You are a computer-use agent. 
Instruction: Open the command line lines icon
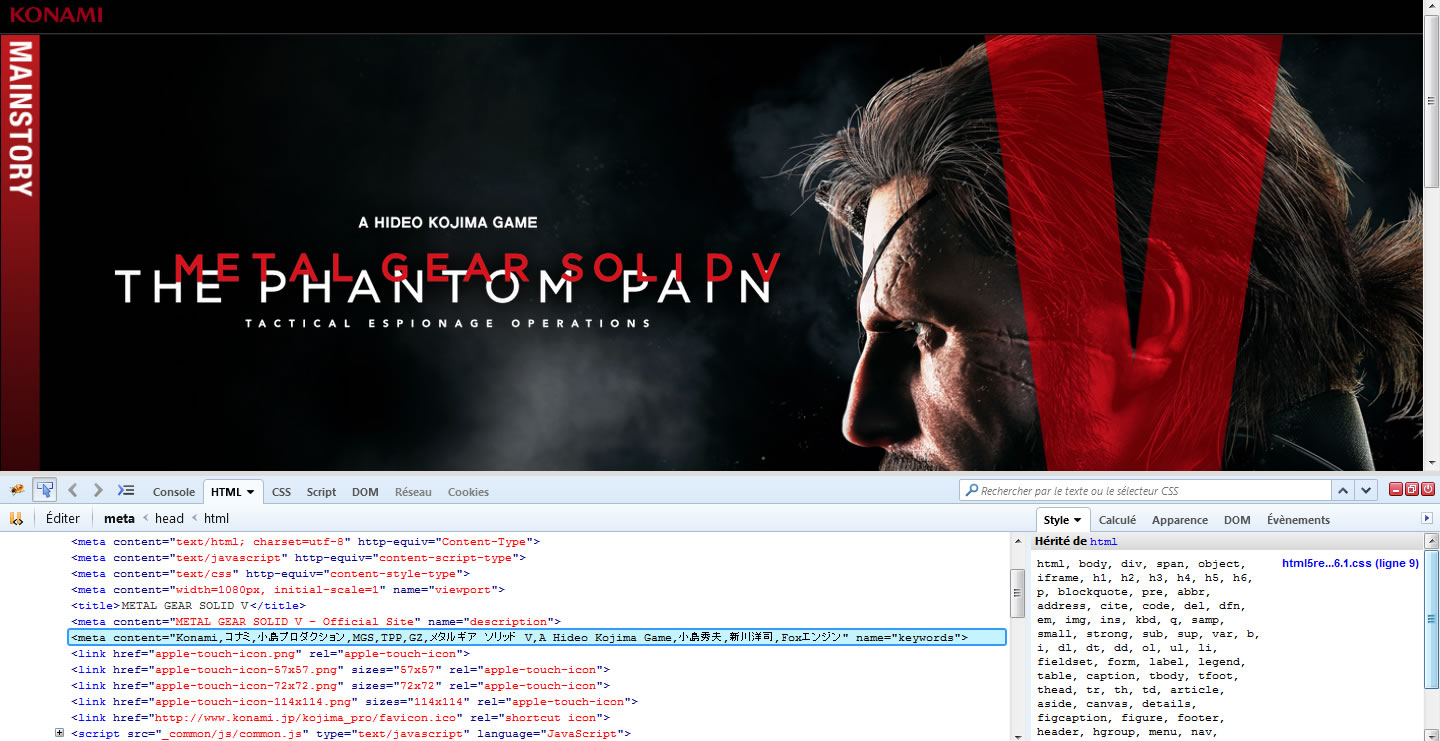126,490
